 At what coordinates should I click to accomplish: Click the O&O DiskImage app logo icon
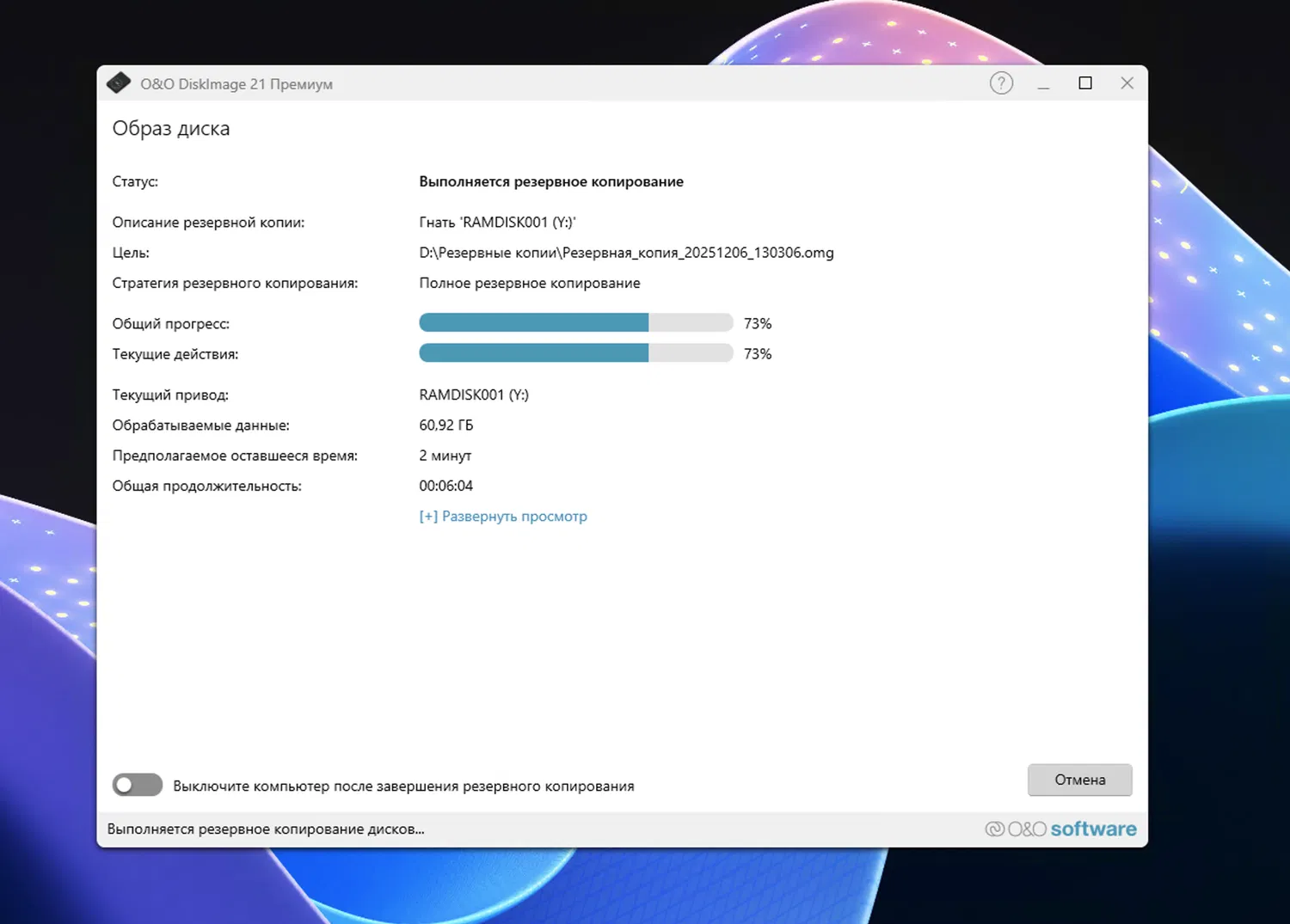pos(119,83)
